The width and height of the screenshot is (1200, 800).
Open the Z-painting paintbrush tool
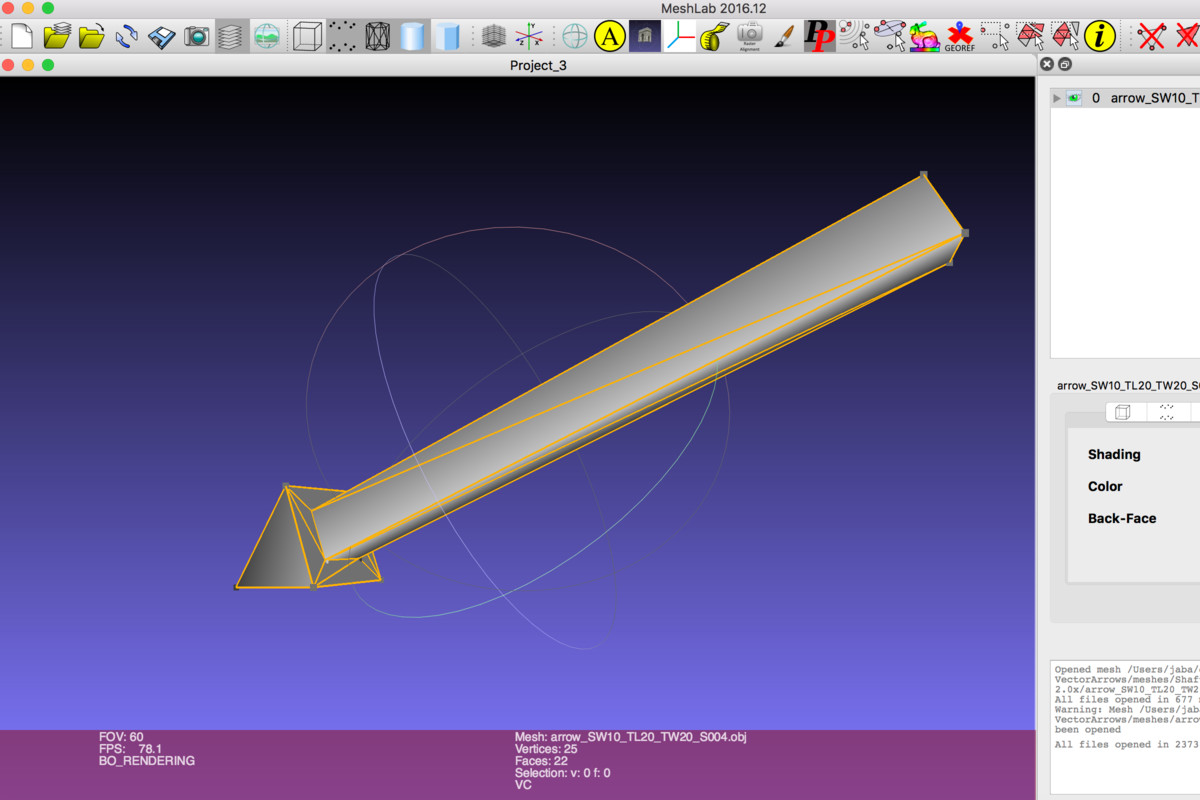point(785,36)
